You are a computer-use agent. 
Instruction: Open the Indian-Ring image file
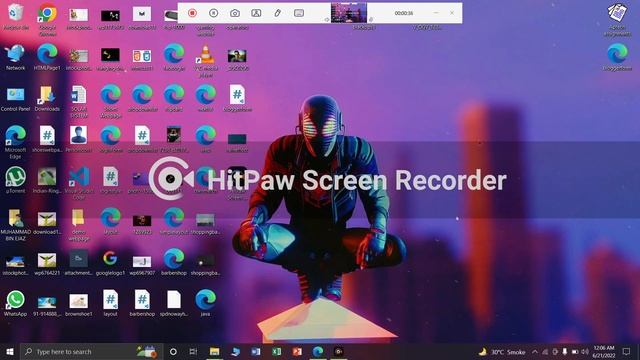tap(47, 180)
